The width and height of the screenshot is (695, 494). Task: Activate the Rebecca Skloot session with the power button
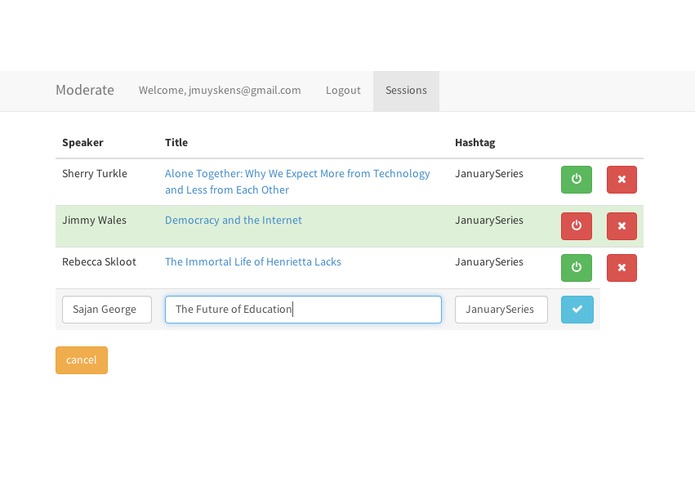pos(576,268)
